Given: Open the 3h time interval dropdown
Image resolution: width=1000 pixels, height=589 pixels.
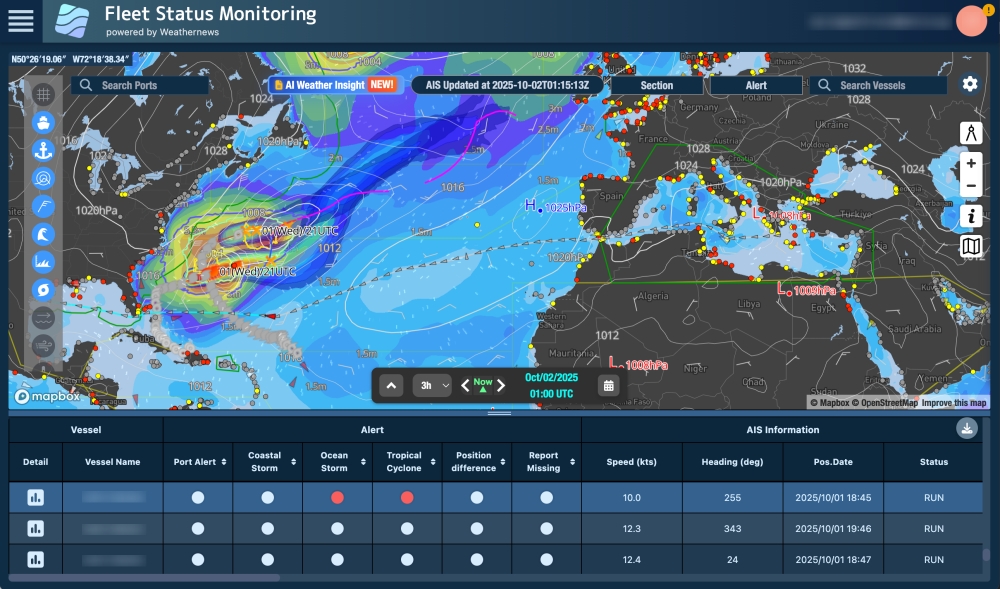Looking at the screenshot, I should (432, 386).
